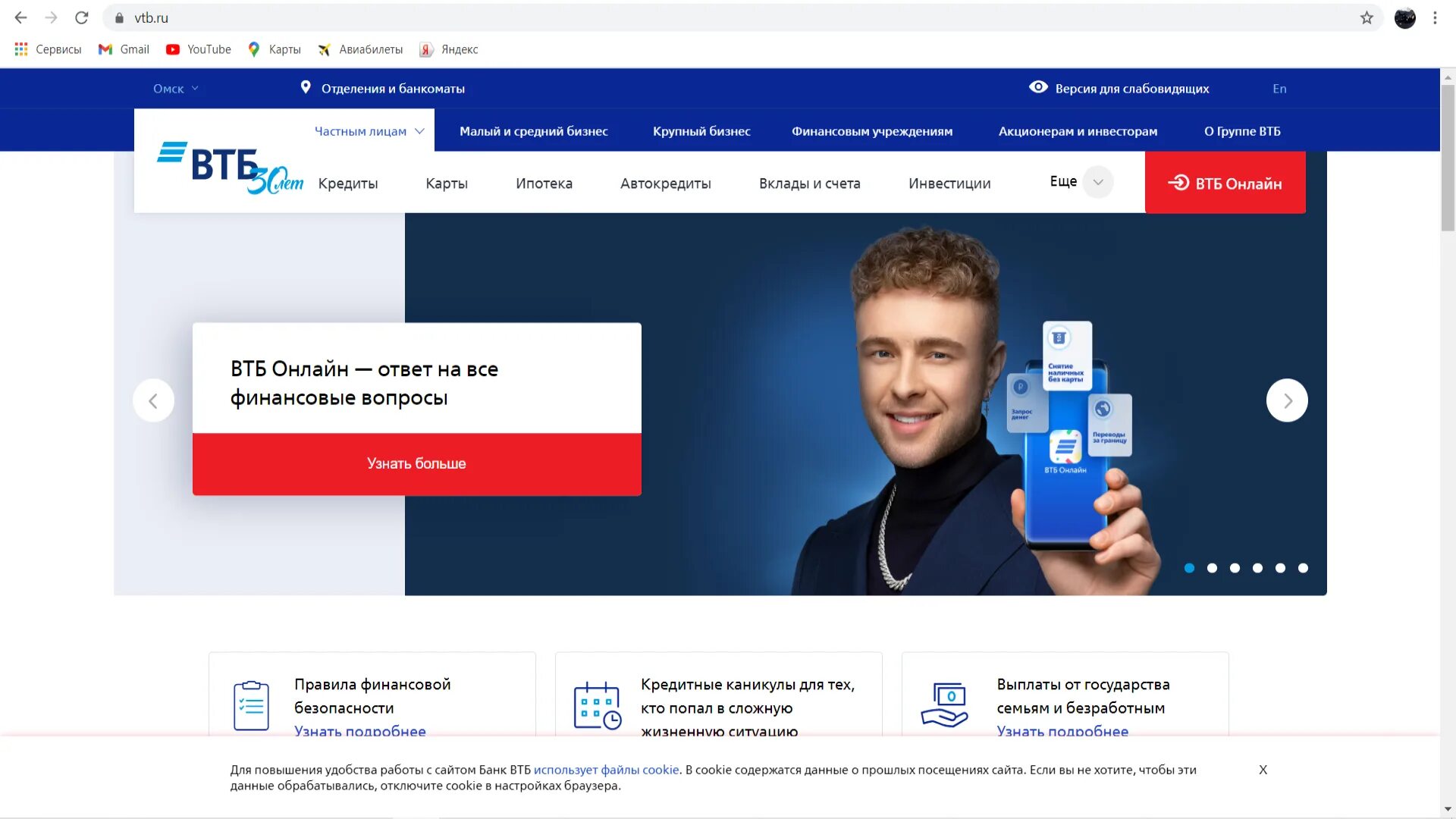Screen dimensions: 1456x819
Task: Click Узнать подробнее link under Правила финансовой безопасности
Action: (360, 731)
